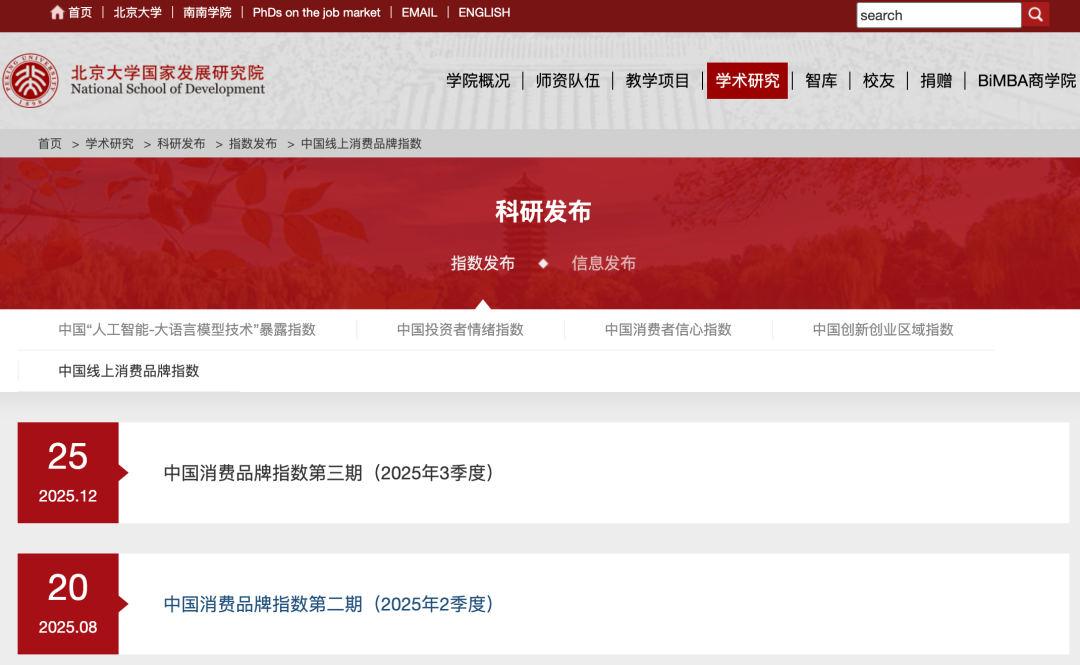This screenshot has width=1080, height=665.
Task: Click the search magnifier icon
Action: click(x=1035, y=15)
